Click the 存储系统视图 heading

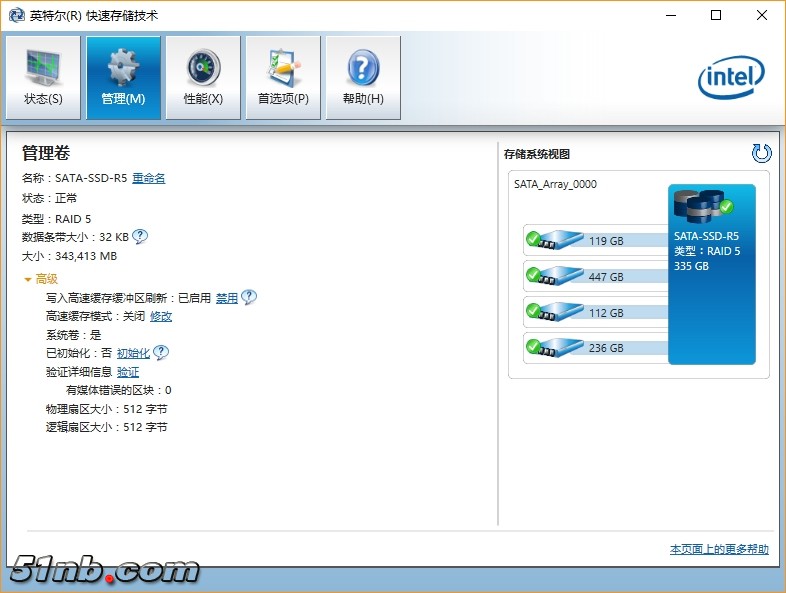click(537, 154)
